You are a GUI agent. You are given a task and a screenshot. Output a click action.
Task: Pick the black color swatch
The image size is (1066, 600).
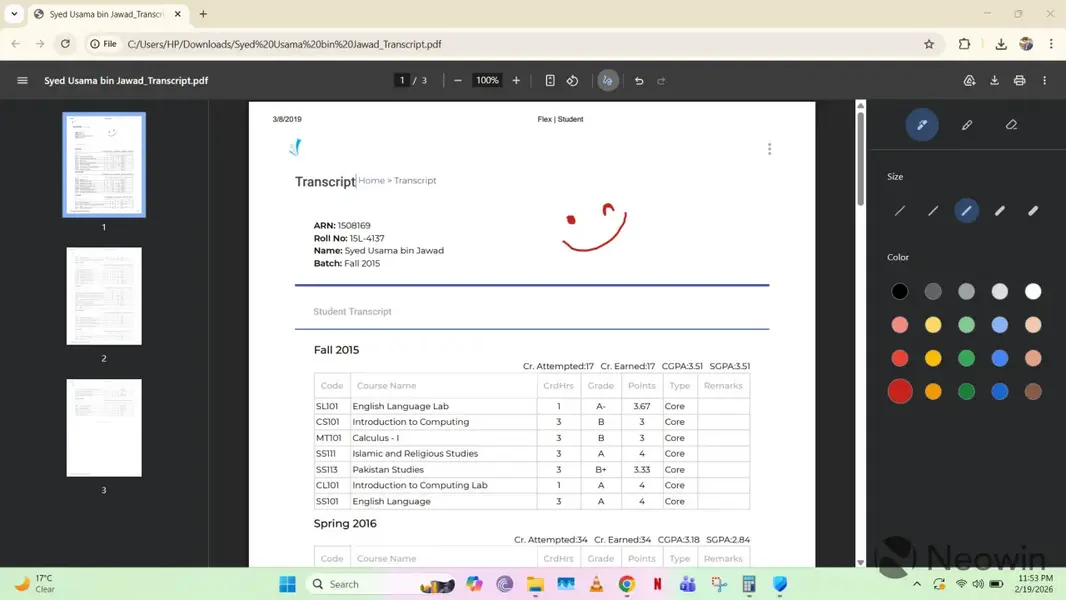coord(900,291)
